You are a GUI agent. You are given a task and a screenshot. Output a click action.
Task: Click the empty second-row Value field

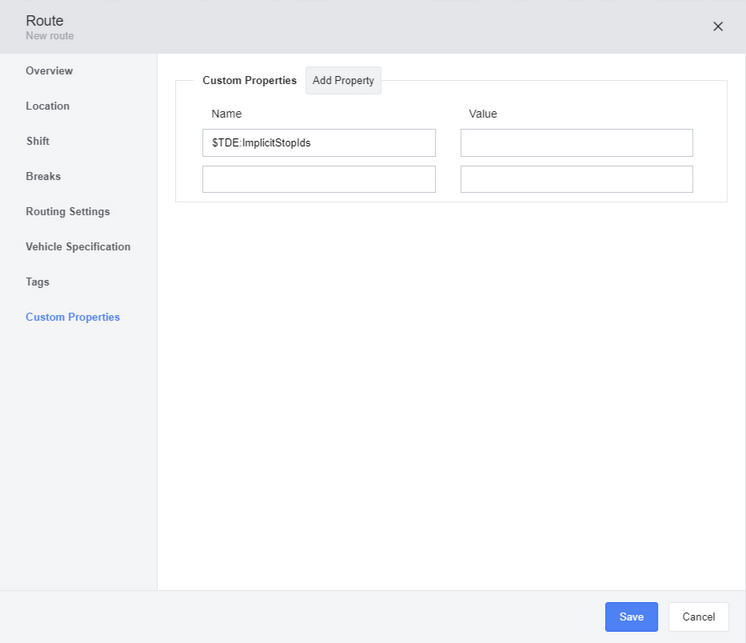click(x=576, y=179)
